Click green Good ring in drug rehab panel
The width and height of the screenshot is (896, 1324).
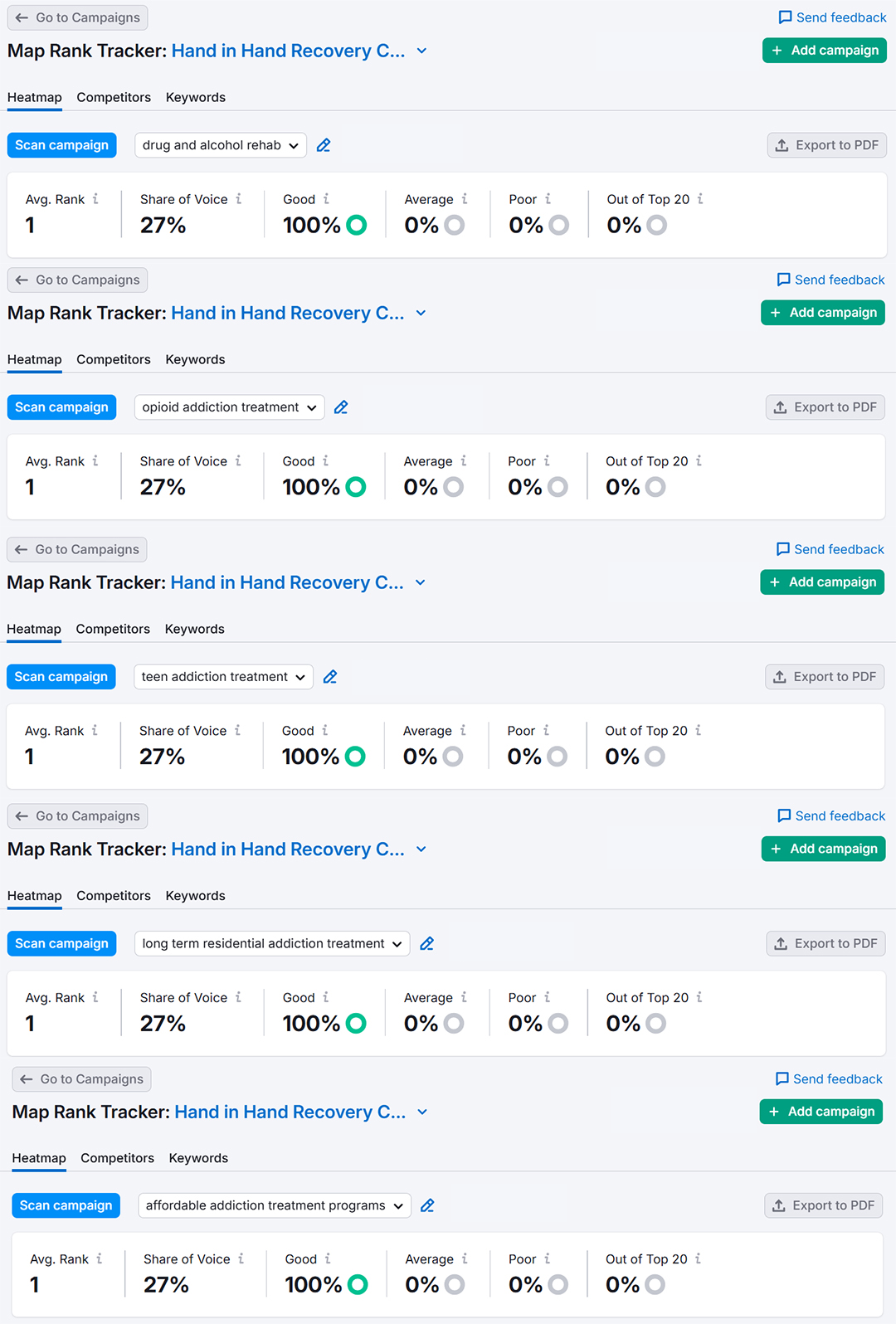coord(357,225)
